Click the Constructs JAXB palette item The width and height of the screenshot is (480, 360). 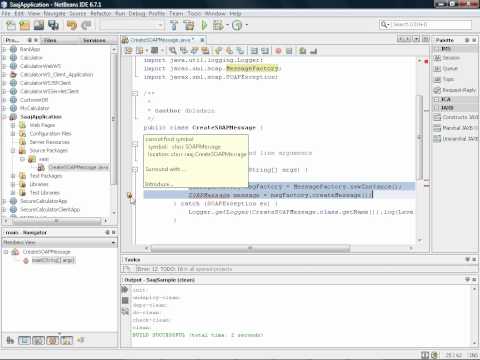[x=456, y=117]
